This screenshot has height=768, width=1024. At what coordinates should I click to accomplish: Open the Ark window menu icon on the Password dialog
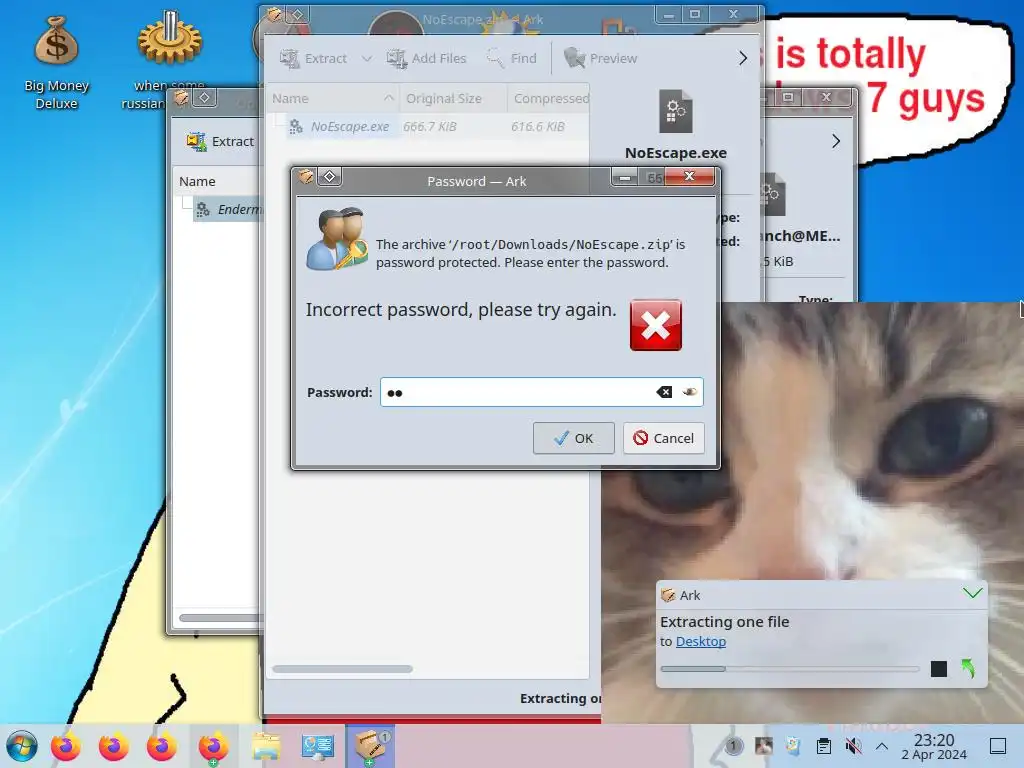pyautogui.click(x=305, y=176)
